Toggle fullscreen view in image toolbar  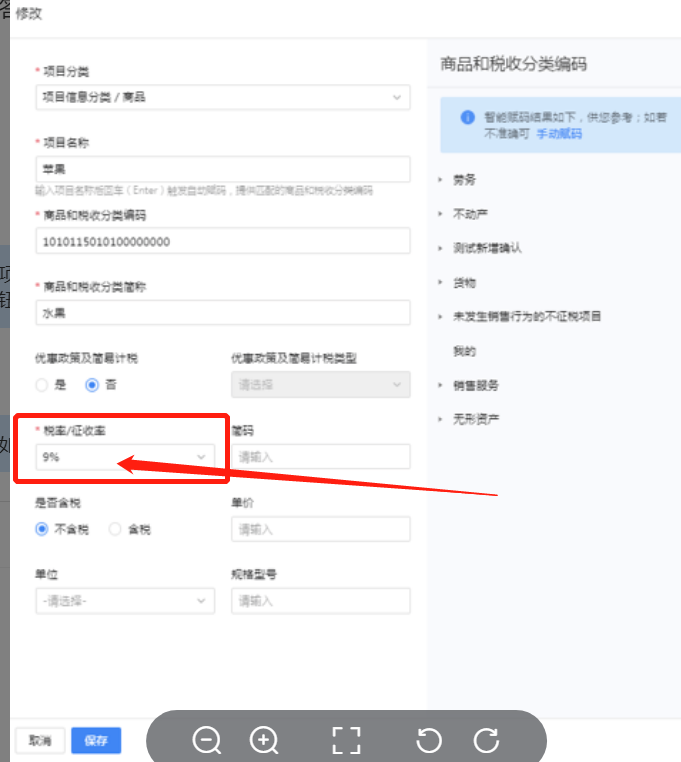point(346,740)
